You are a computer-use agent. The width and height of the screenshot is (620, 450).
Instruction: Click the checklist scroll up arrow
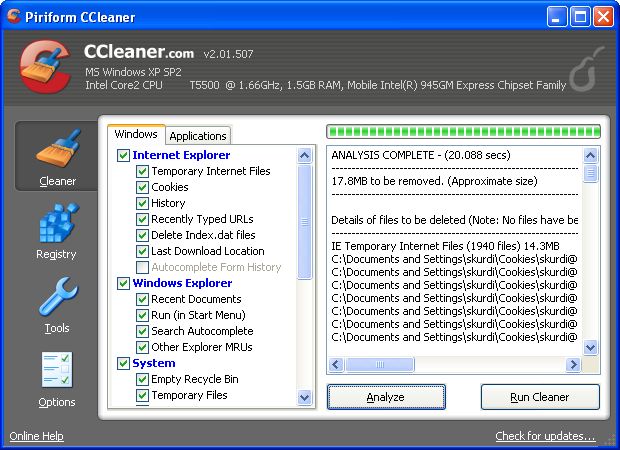(x=304, y=155)
